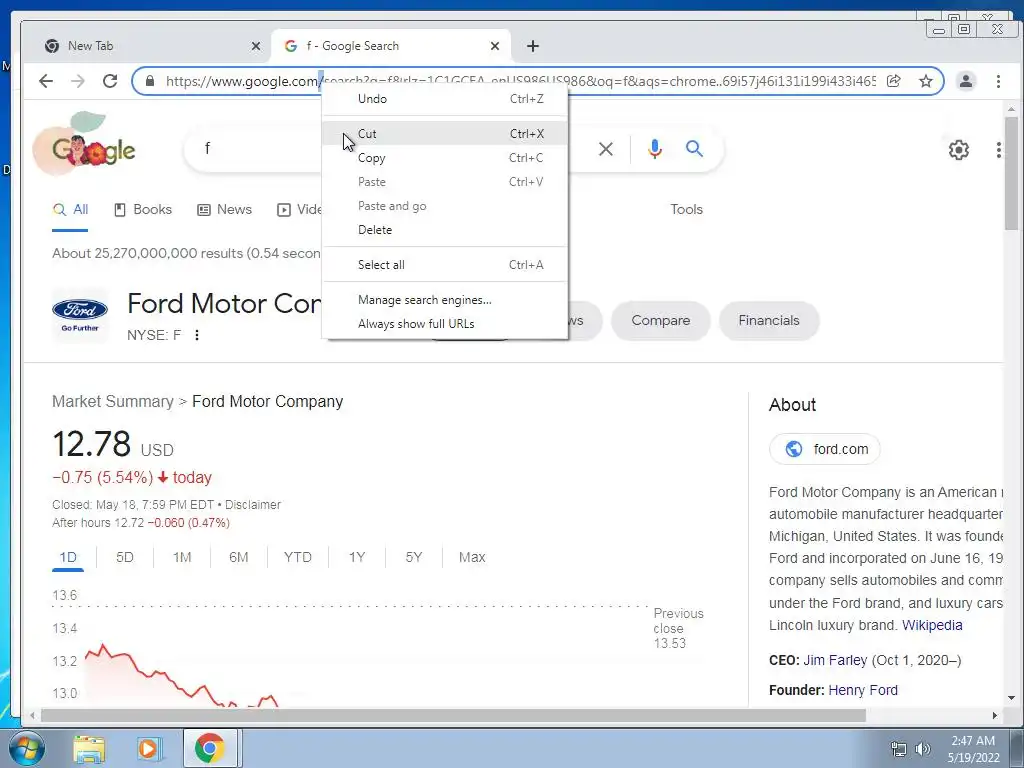Screen dimensions: 1024x768
Task: Select the 1D chart range
Action: 68,558
